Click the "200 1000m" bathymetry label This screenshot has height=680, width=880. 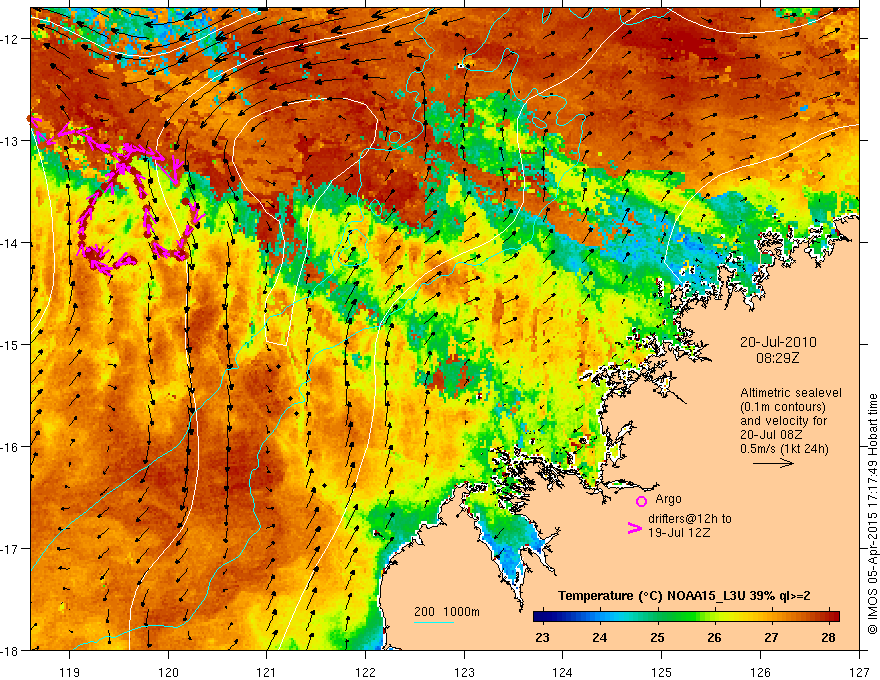[x=447, y=612]
